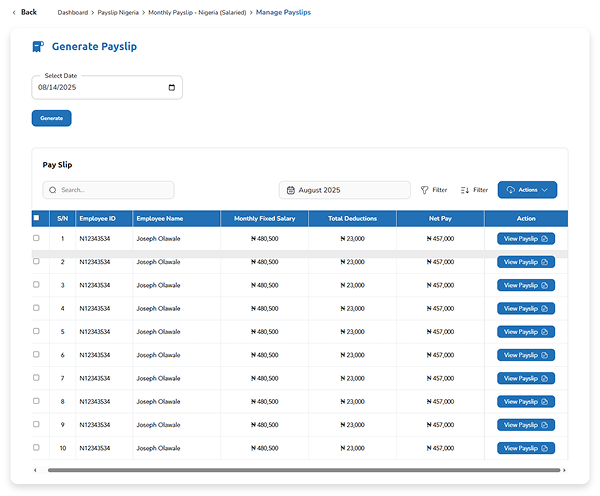This screenshot has height=496, width=600.
Task: Click Total Deductions column header
Action: click(352, 219)
